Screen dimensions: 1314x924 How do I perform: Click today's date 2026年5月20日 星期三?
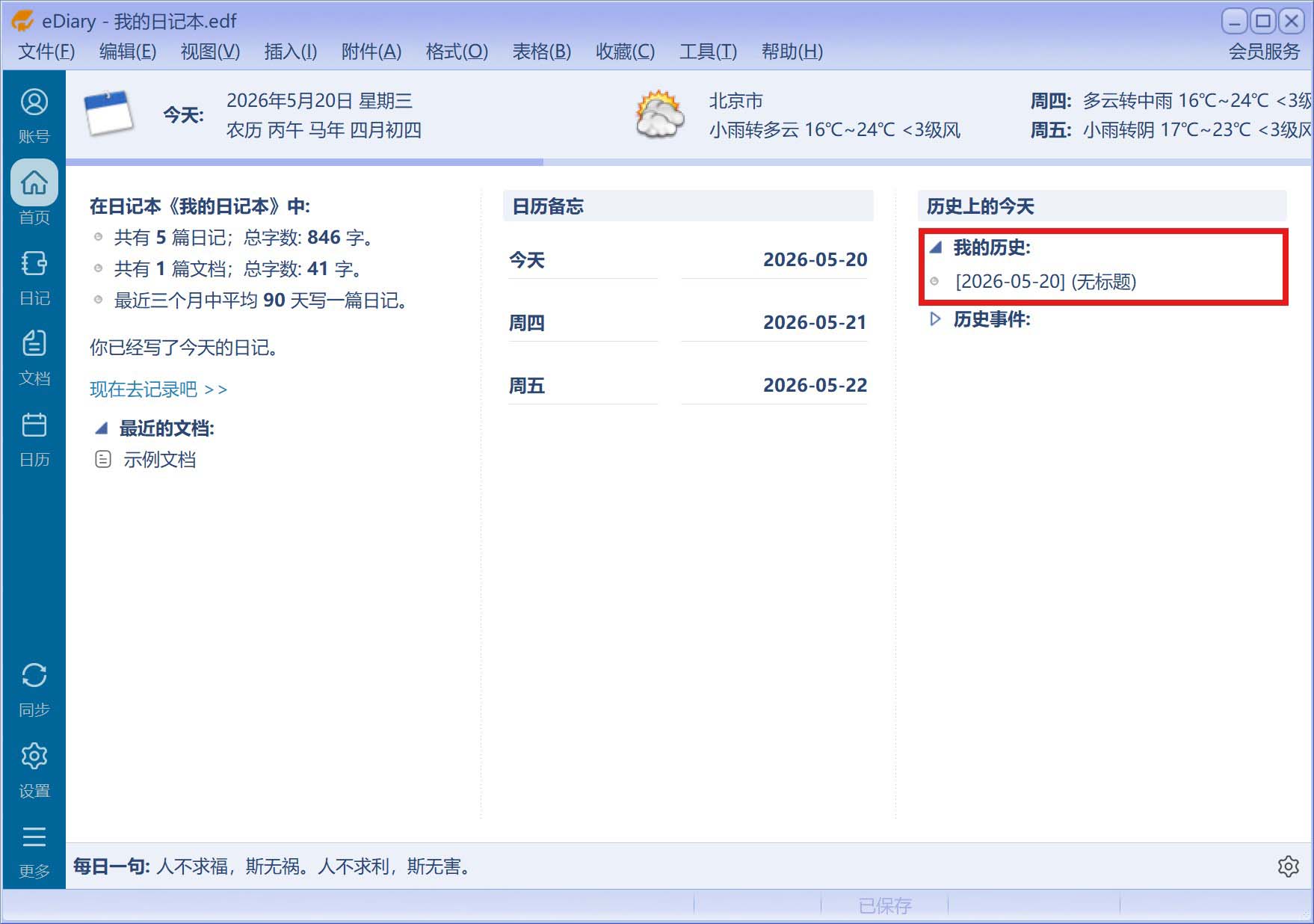coord(320,101)
